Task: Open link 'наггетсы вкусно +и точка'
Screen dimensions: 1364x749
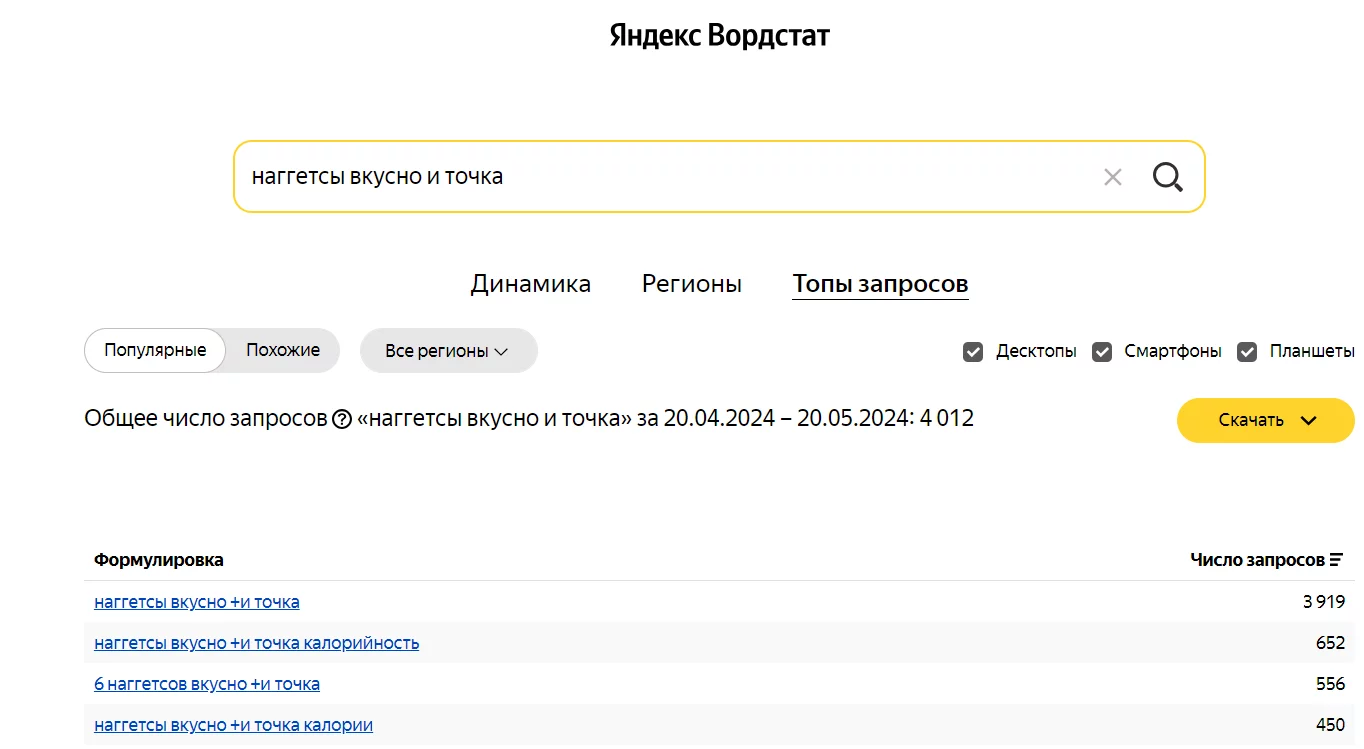Action: pos(197,602)
